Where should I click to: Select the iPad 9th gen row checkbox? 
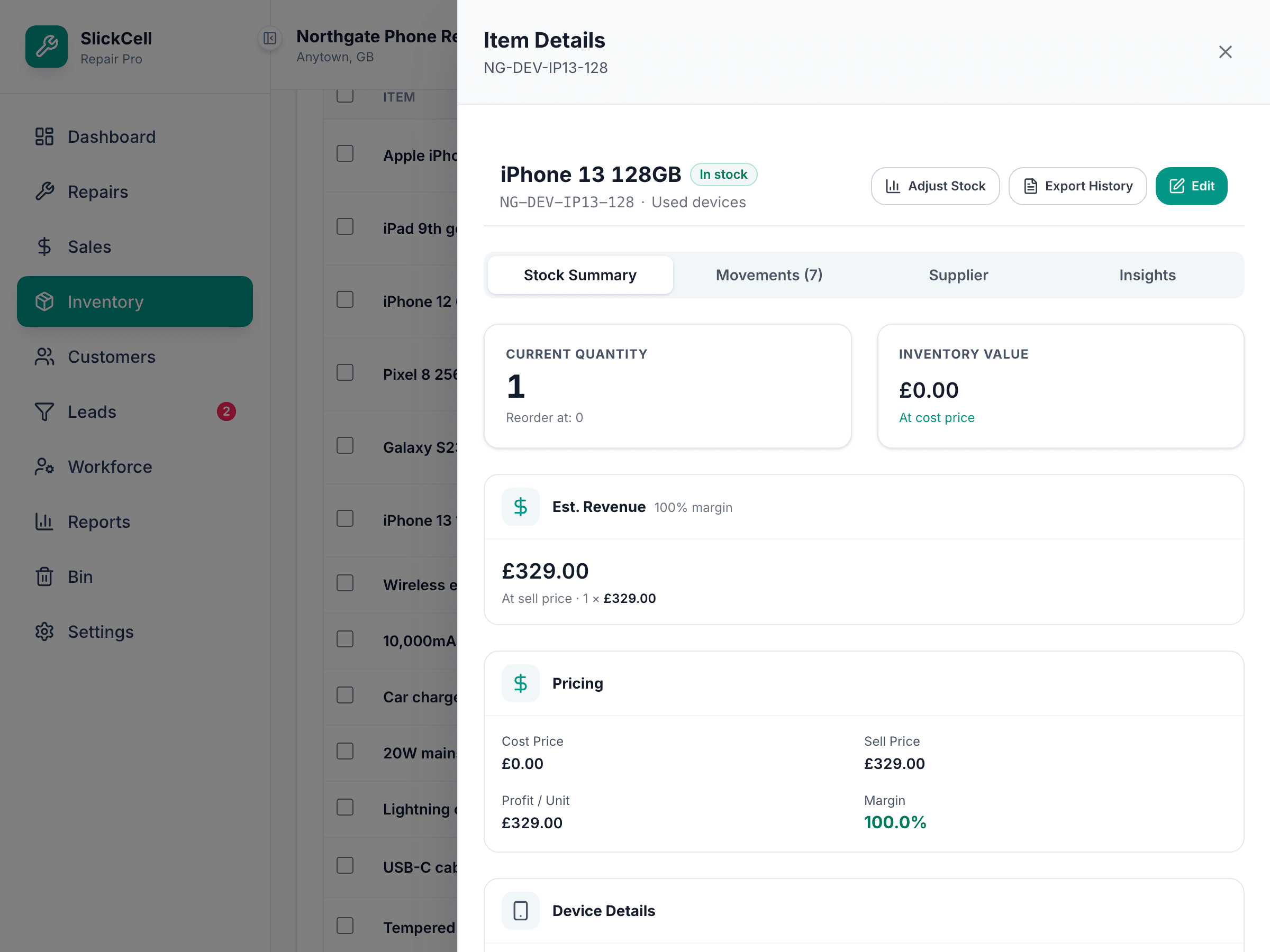click(345, 227)
